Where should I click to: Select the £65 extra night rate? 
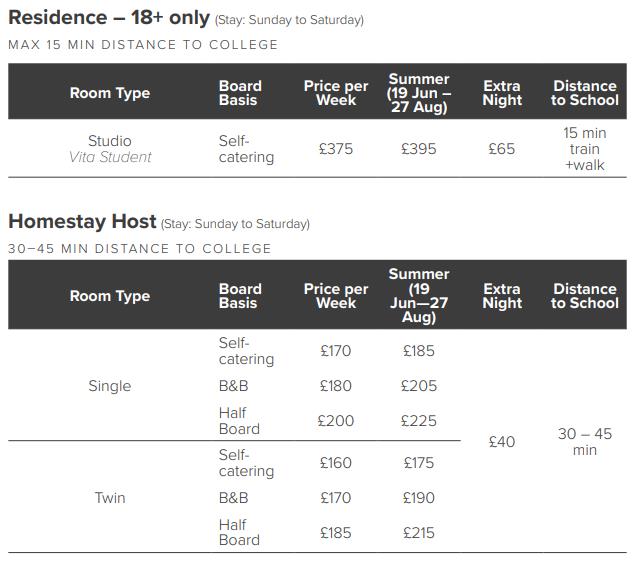pos(502,149)
